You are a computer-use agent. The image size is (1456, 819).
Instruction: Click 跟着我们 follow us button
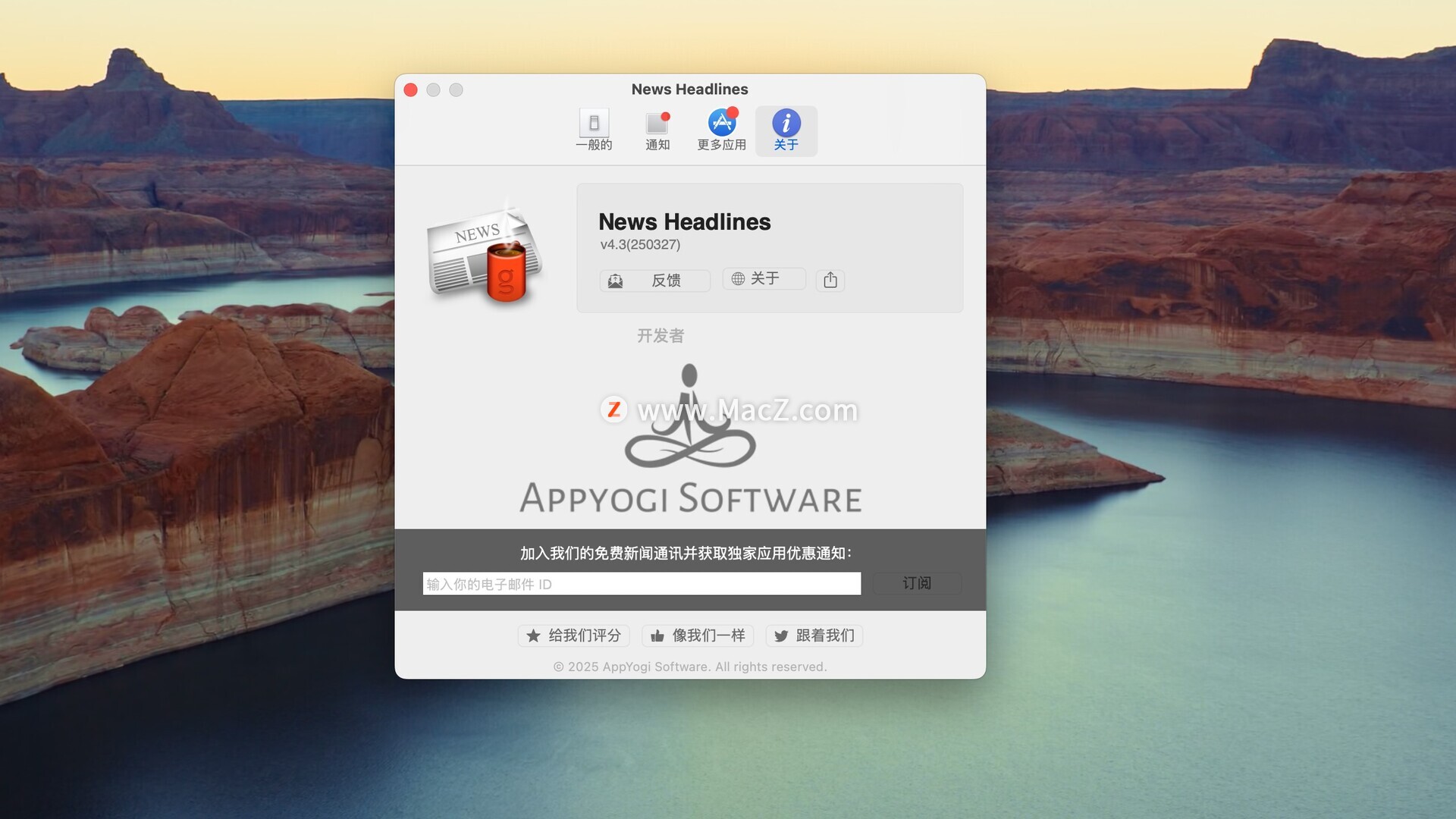pyautogui.click(x=814, y=635)
